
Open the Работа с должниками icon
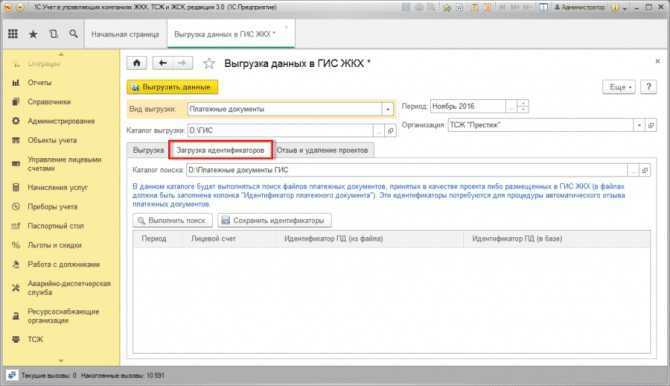click(16, 264)
